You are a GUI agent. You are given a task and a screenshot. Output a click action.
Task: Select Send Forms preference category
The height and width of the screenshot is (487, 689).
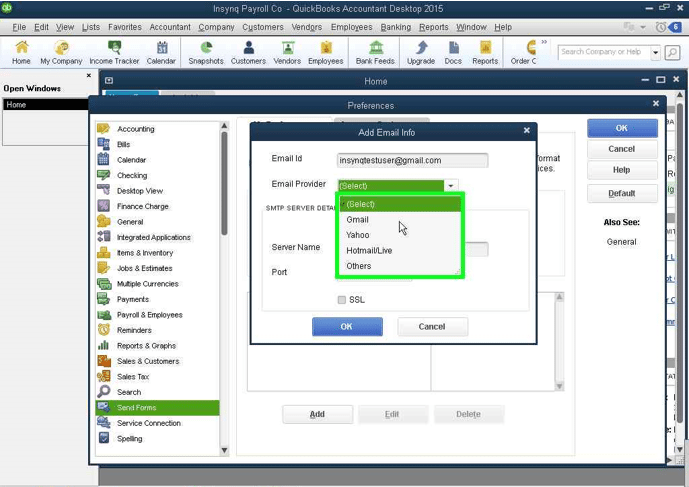(x=157, y=407)
